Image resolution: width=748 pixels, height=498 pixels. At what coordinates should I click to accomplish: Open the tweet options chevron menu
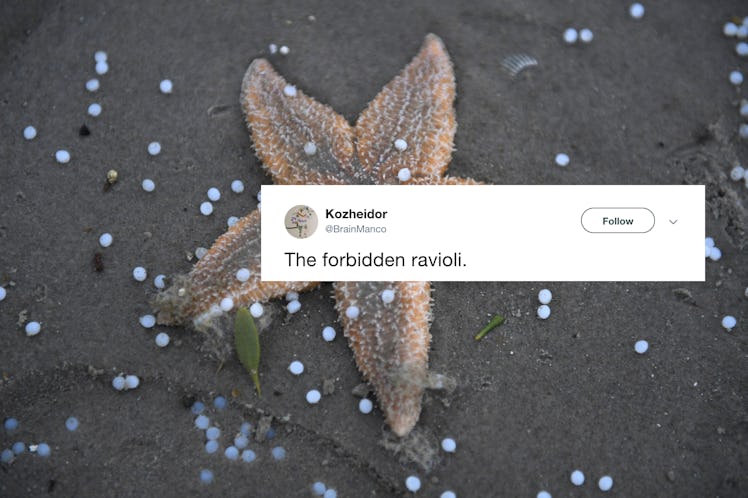(x=673, y=222)
